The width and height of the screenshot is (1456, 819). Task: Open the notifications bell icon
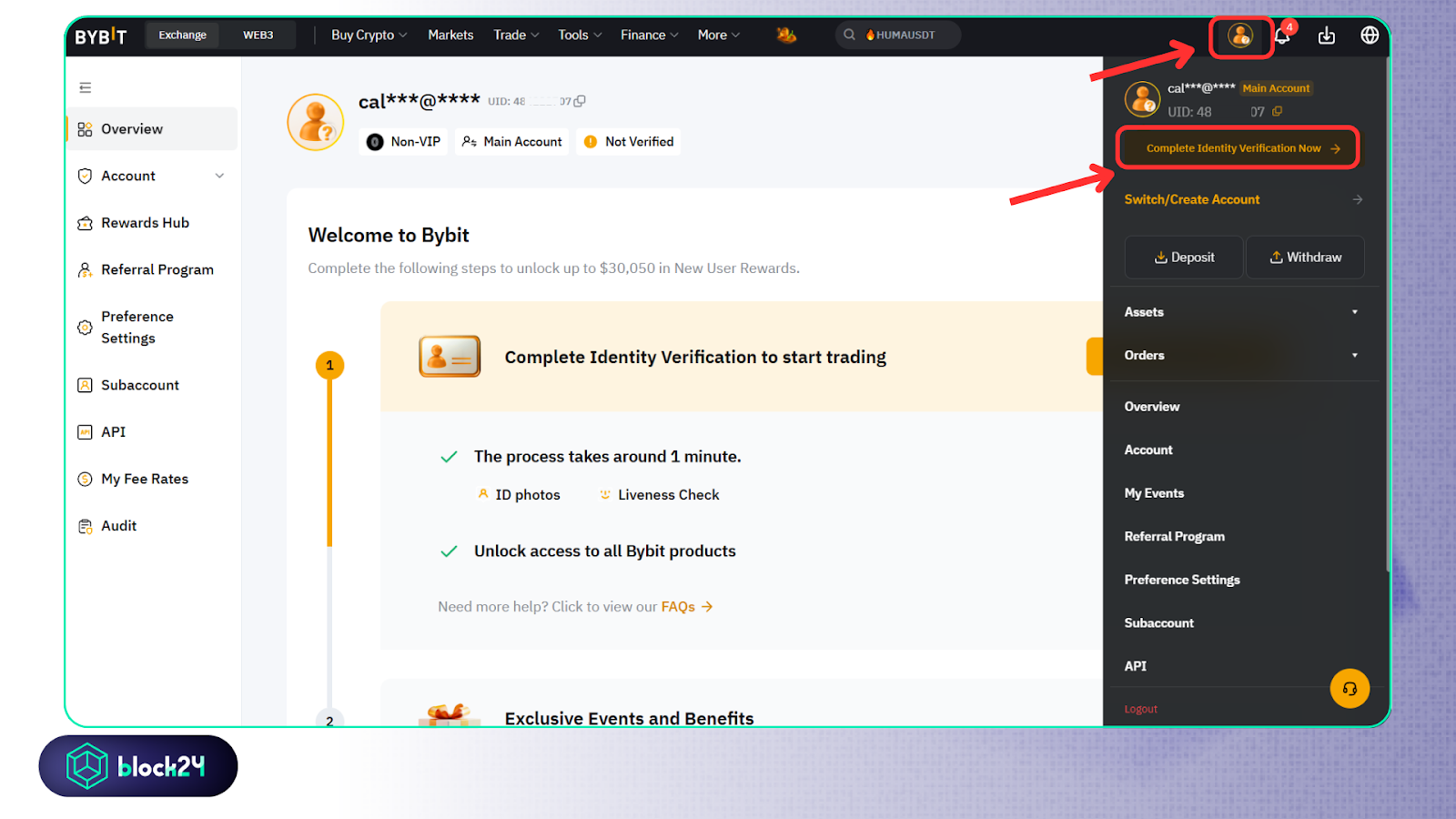(1282, 36)
